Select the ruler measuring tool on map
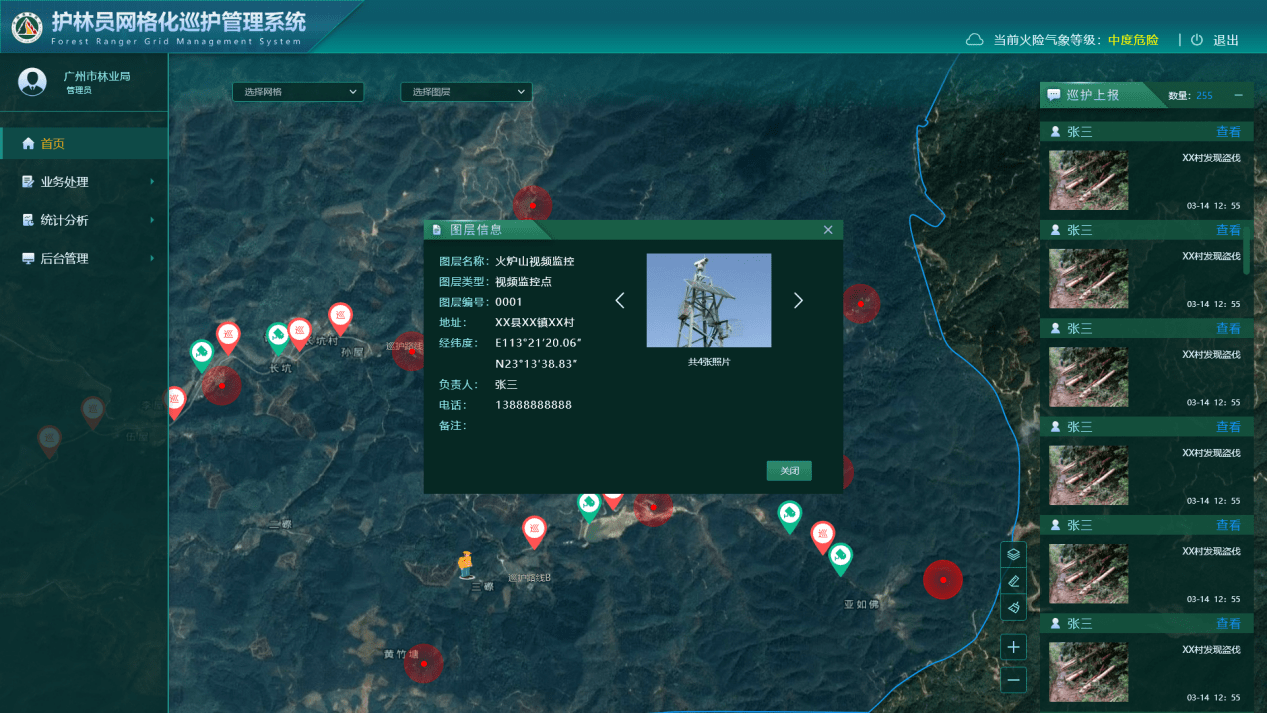 1013,581
